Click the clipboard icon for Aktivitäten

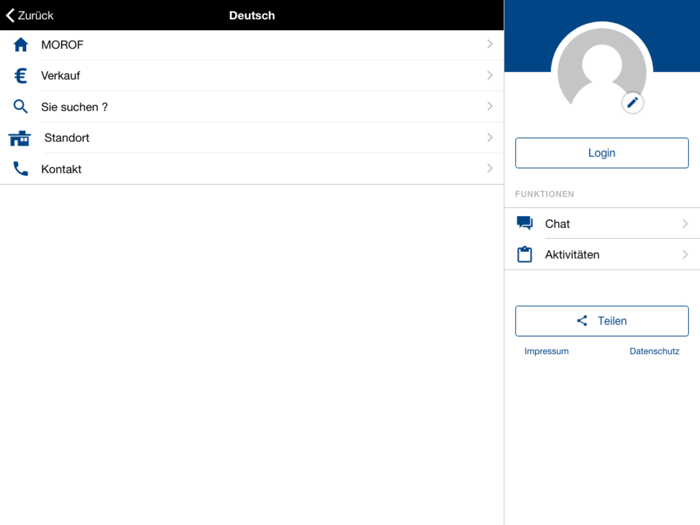525,254
